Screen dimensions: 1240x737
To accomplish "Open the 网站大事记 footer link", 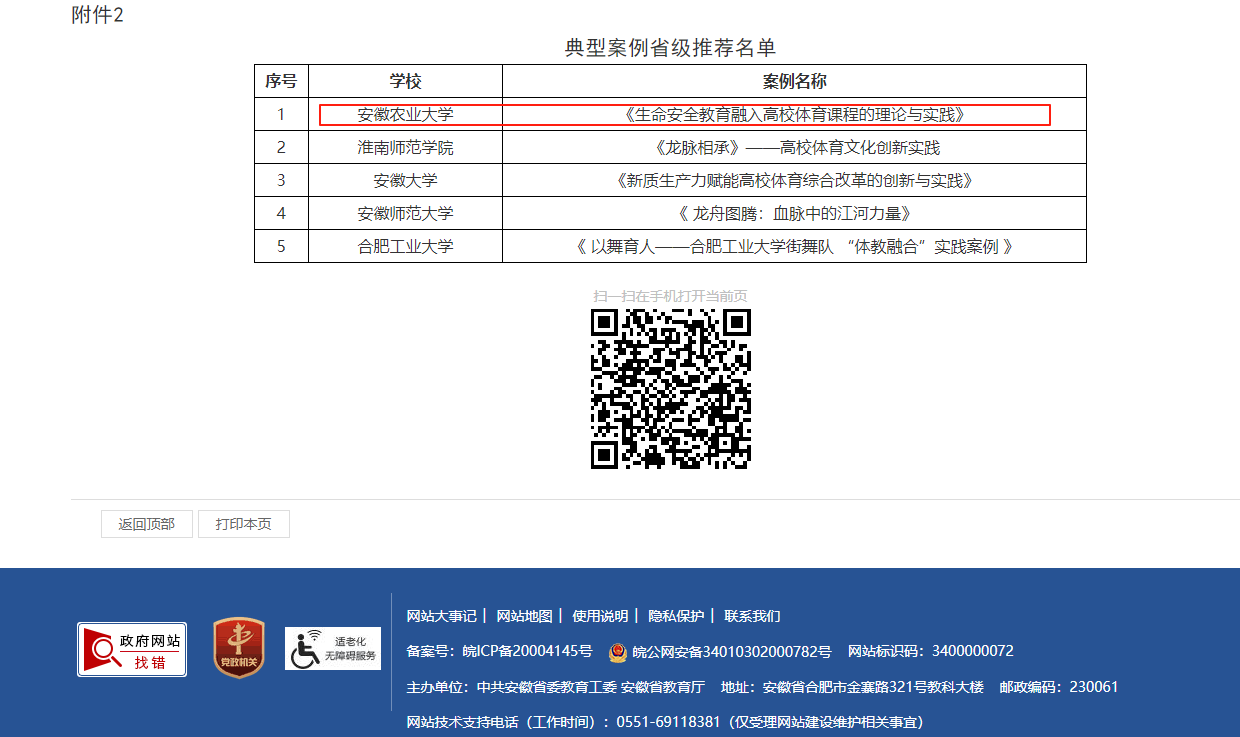I will coord(441,616).
